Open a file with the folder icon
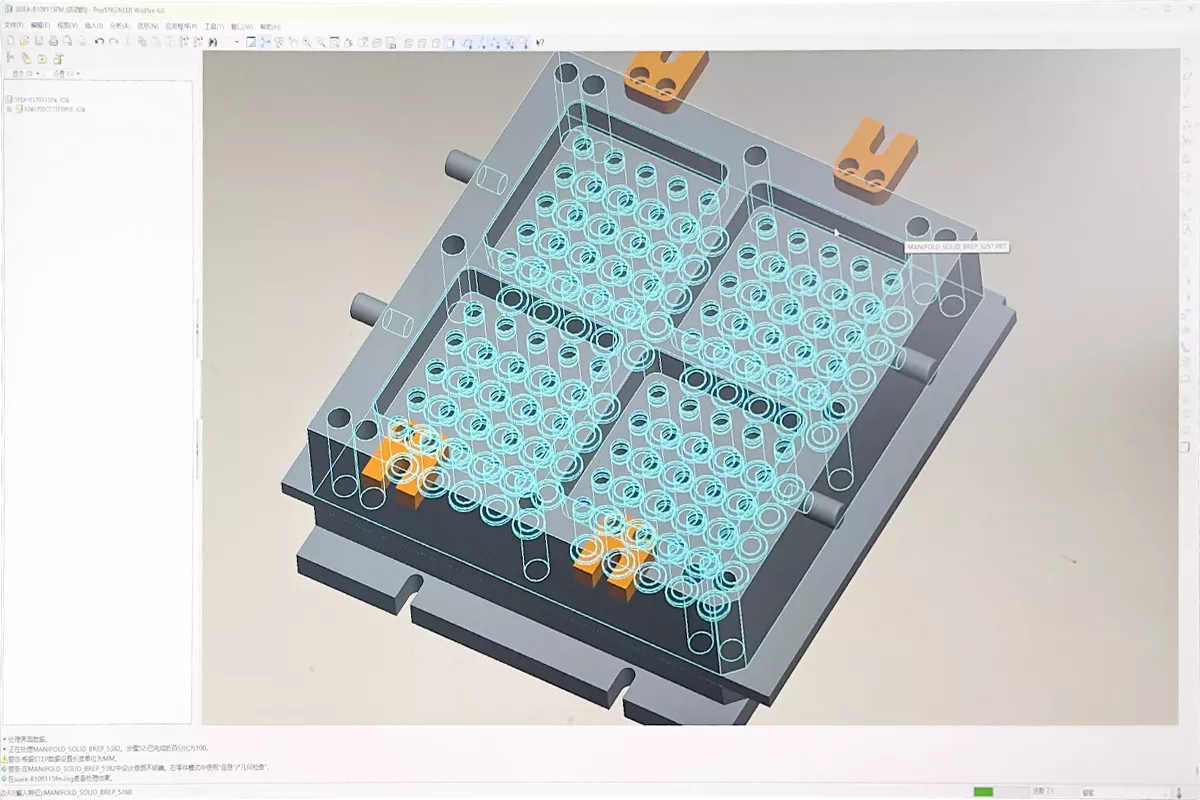Image resolution: width=1200 pixels, height=800 pixels. click(24, 42)
